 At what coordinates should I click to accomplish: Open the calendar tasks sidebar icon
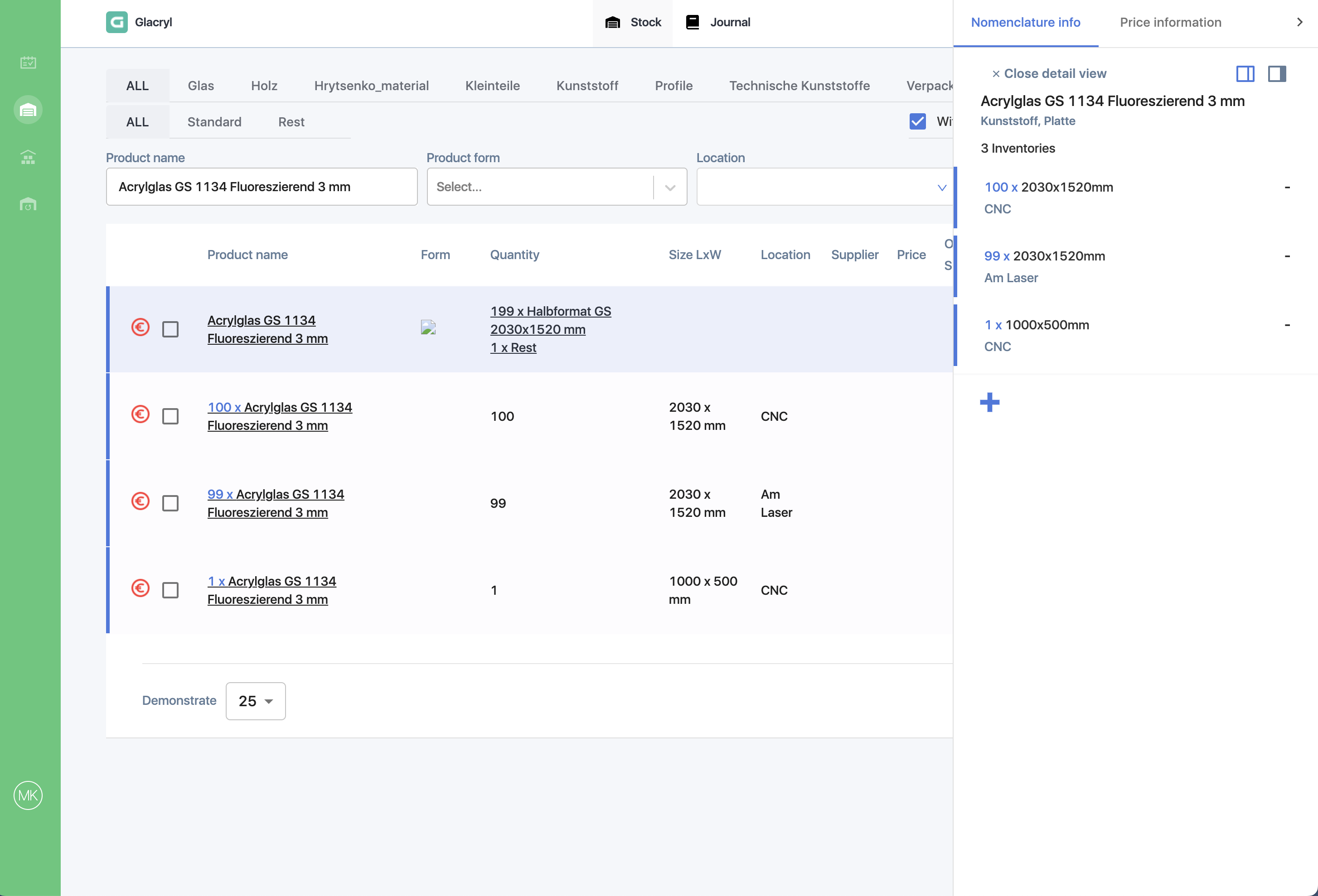[x=28, y=63]
